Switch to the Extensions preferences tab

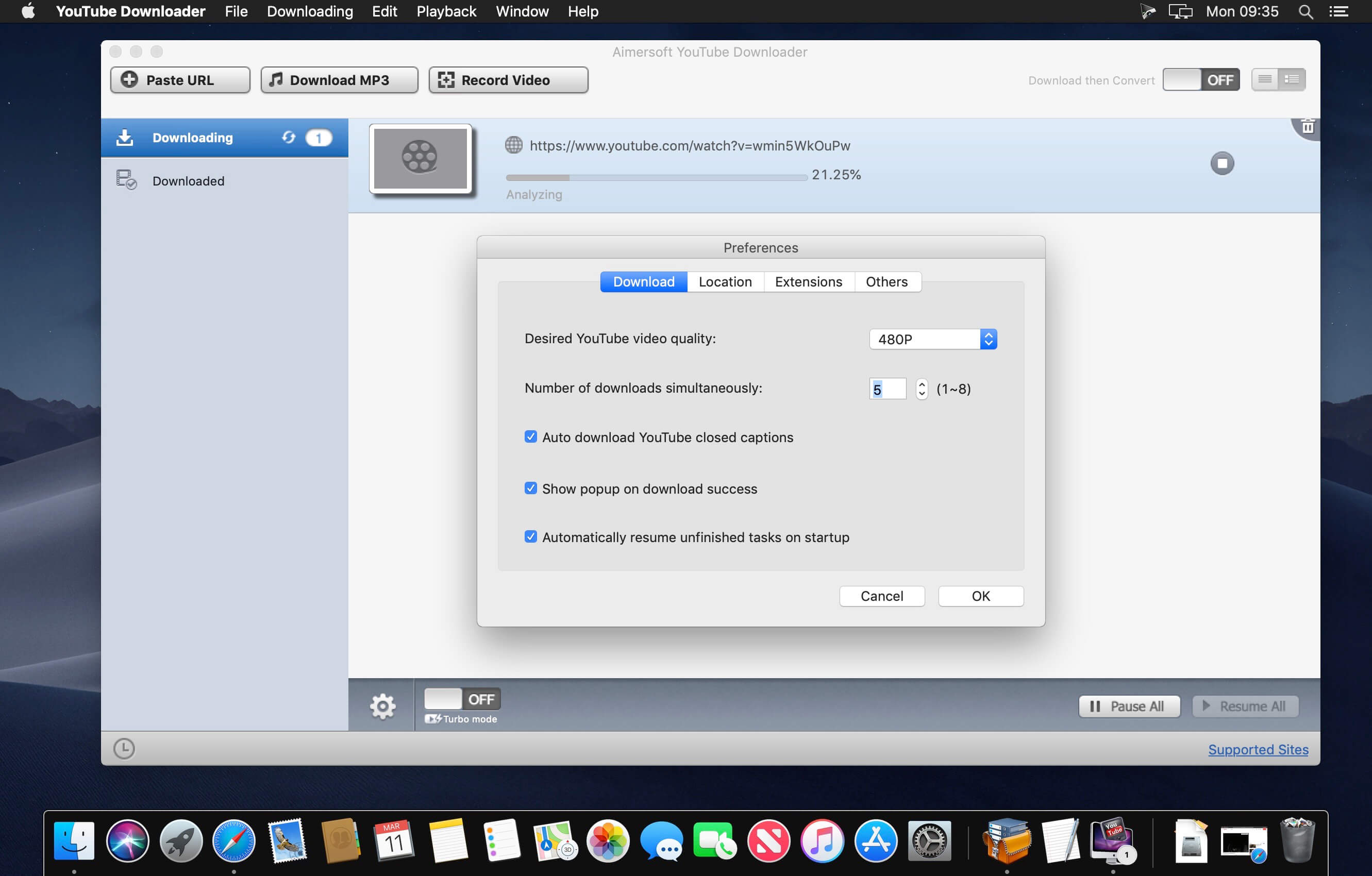tap(808, 281)
